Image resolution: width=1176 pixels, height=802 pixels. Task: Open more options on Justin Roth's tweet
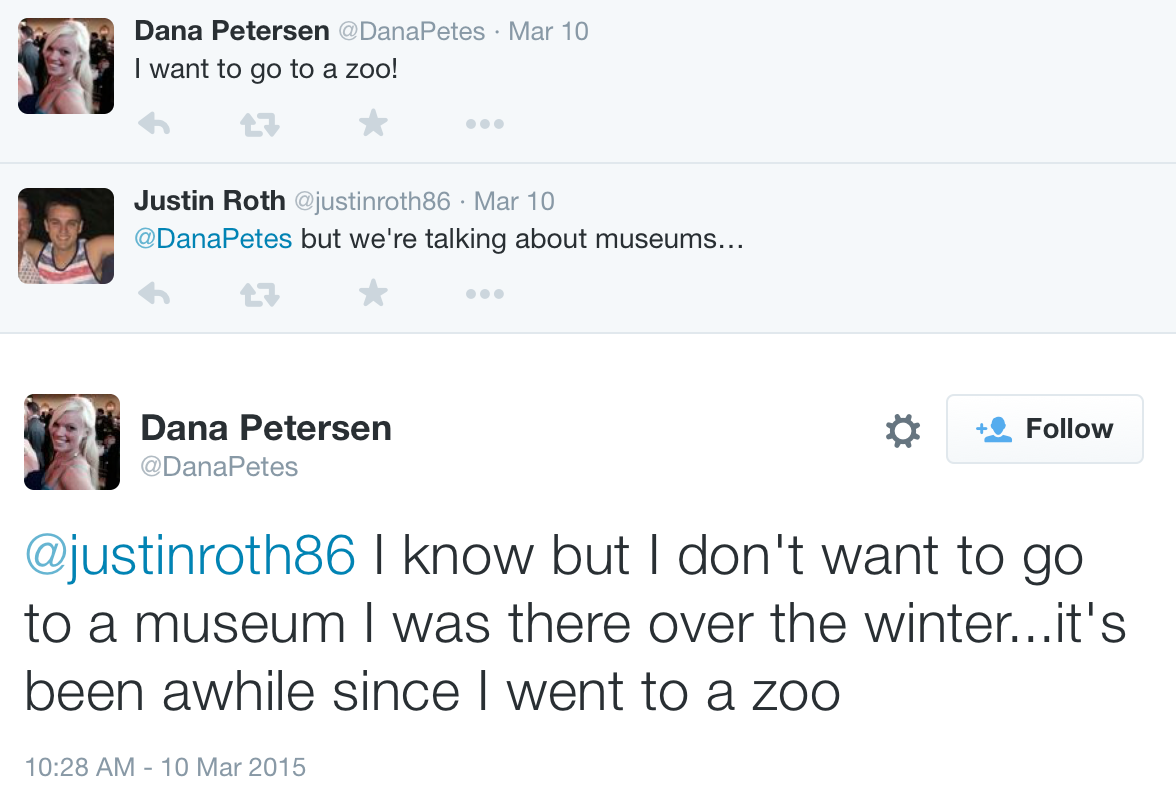pyautogui.click(x=485, y=294)
